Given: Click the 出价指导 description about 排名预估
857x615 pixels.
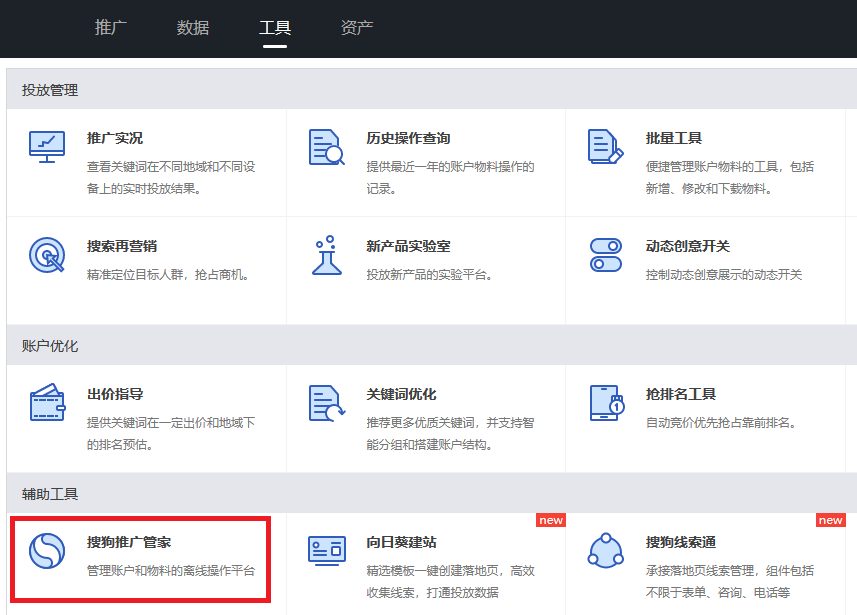Looking at the screenshot, I should point(171,434).
